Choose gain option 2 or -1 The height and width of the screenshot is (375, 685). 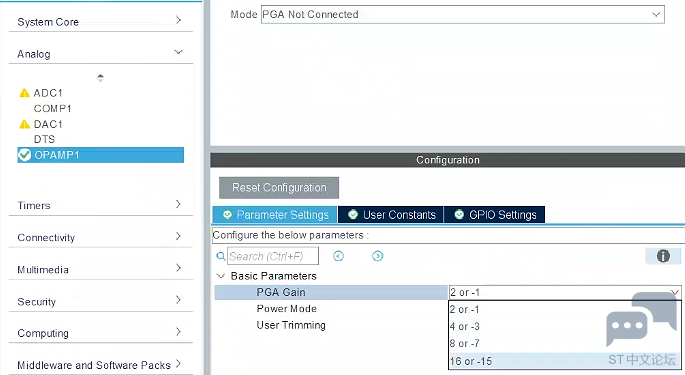tap(564, 309)
